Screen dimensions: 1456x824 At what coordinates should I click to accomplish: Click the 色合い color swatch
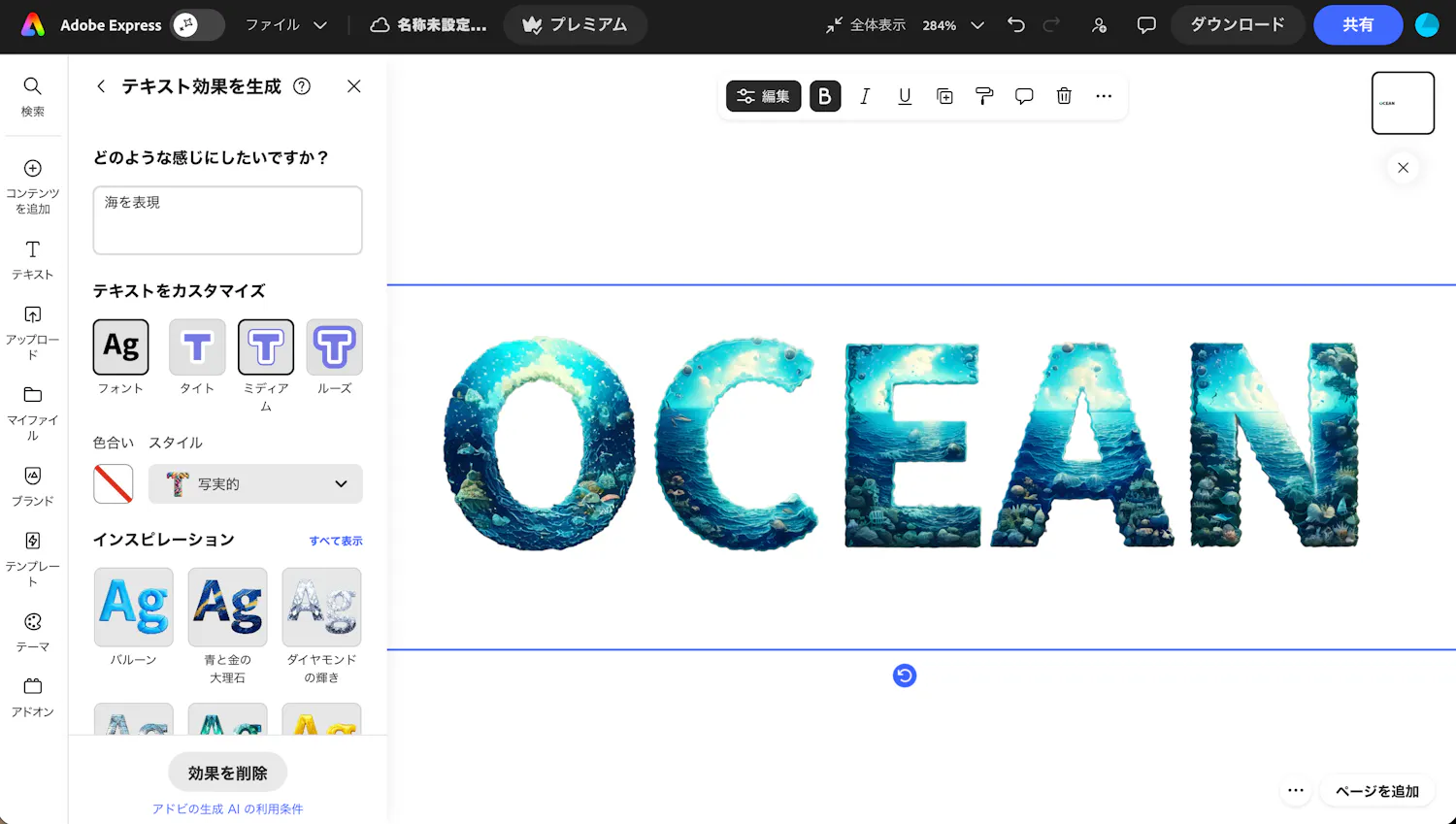pyautogui.click(x=113, y=483)
